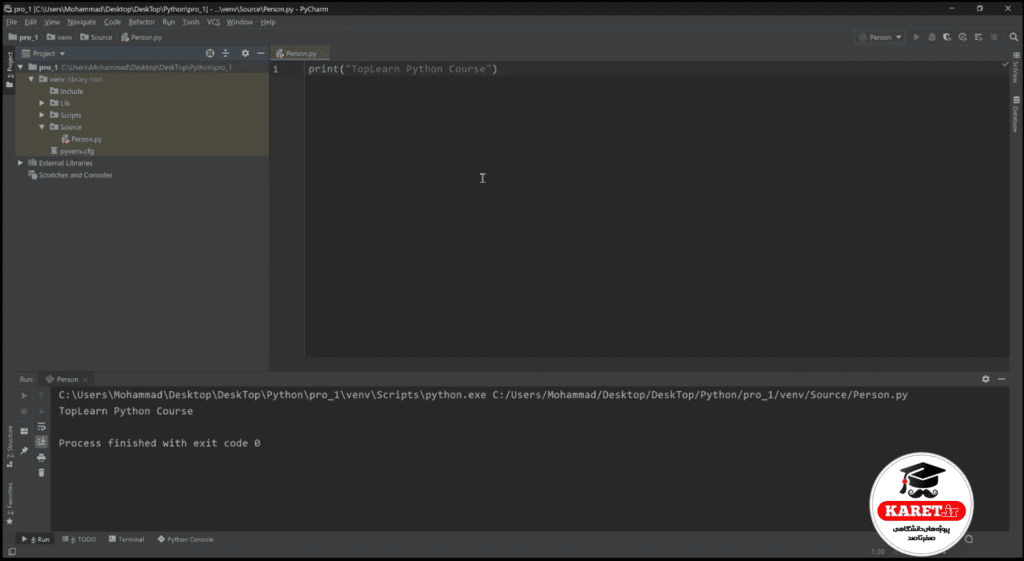The width and height of the screenshot is (1024, 561).
Task: Open the Edit menu
Action: [x=31, y=22]
